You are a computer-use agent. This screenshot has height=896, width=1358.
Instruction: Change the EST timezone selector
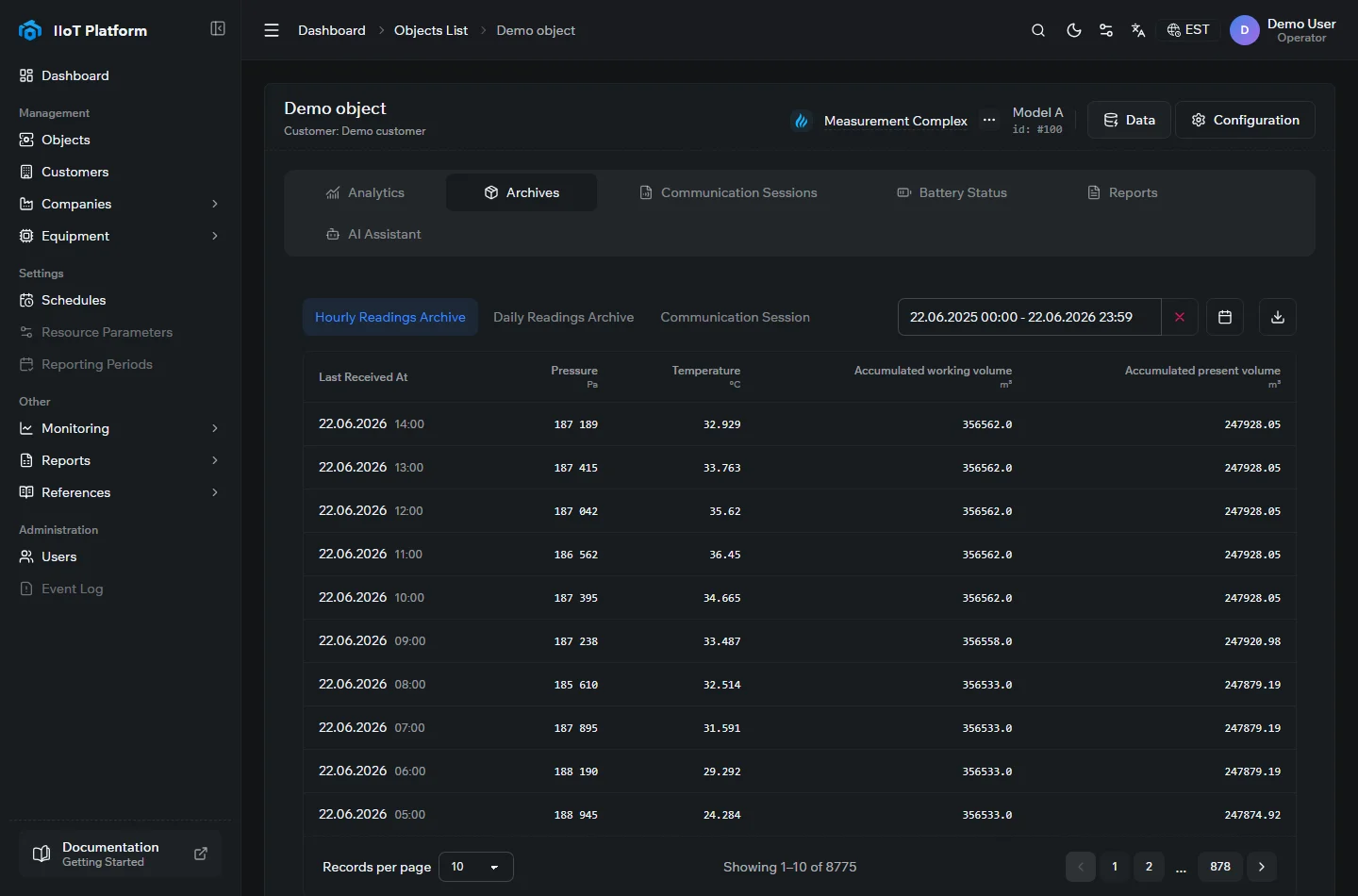[x=1188, y=30]
